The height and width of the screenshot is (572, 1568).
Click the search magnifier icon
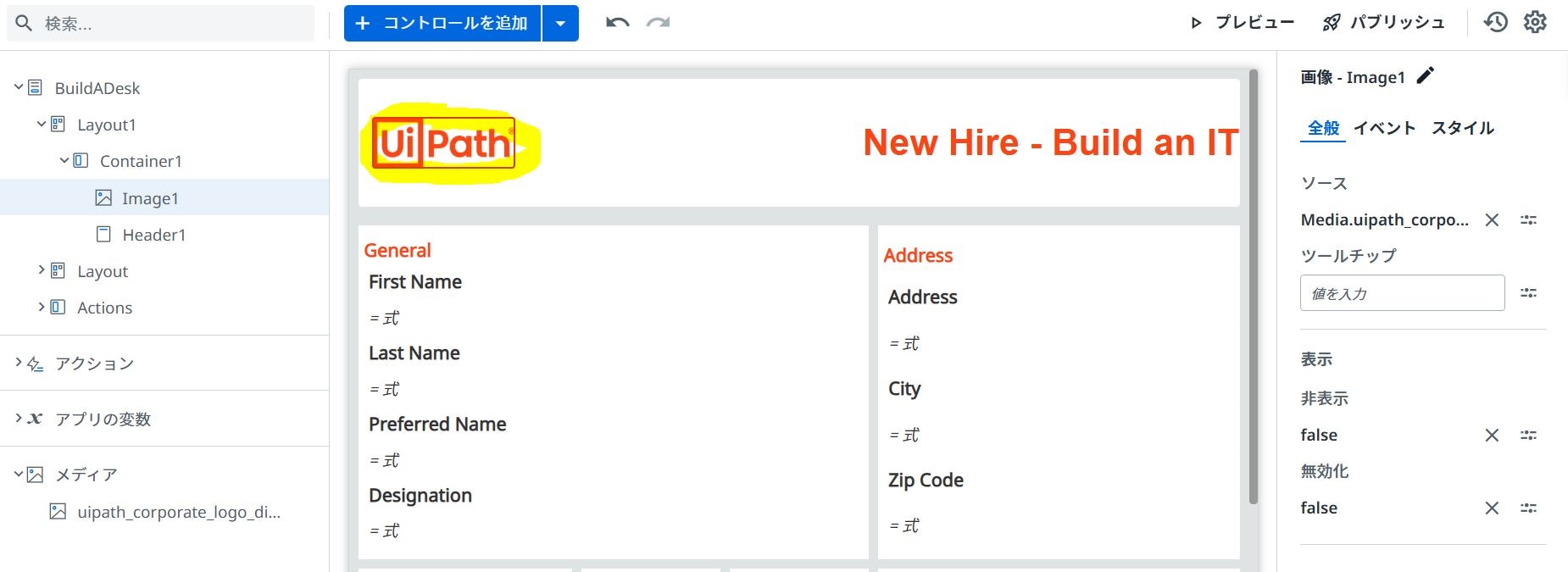click(x=25, y=24)
